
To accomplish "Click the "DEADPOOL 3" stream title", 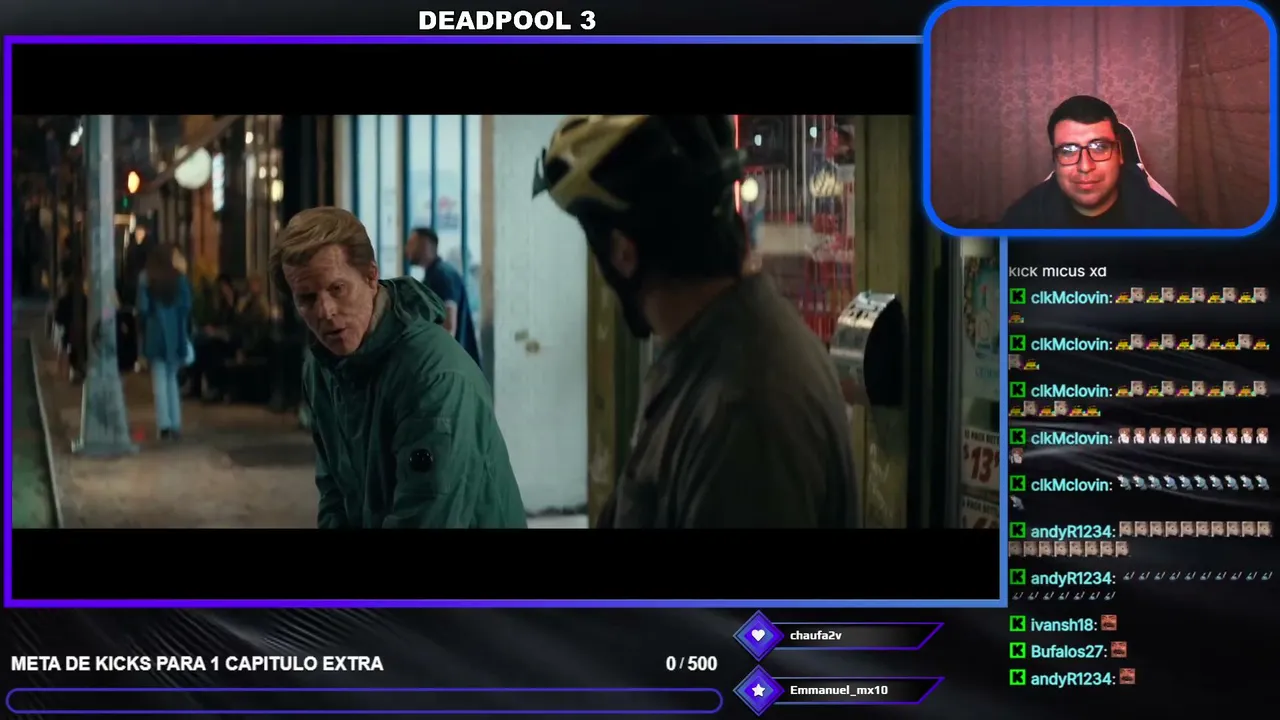I will [x=507, y=21].
